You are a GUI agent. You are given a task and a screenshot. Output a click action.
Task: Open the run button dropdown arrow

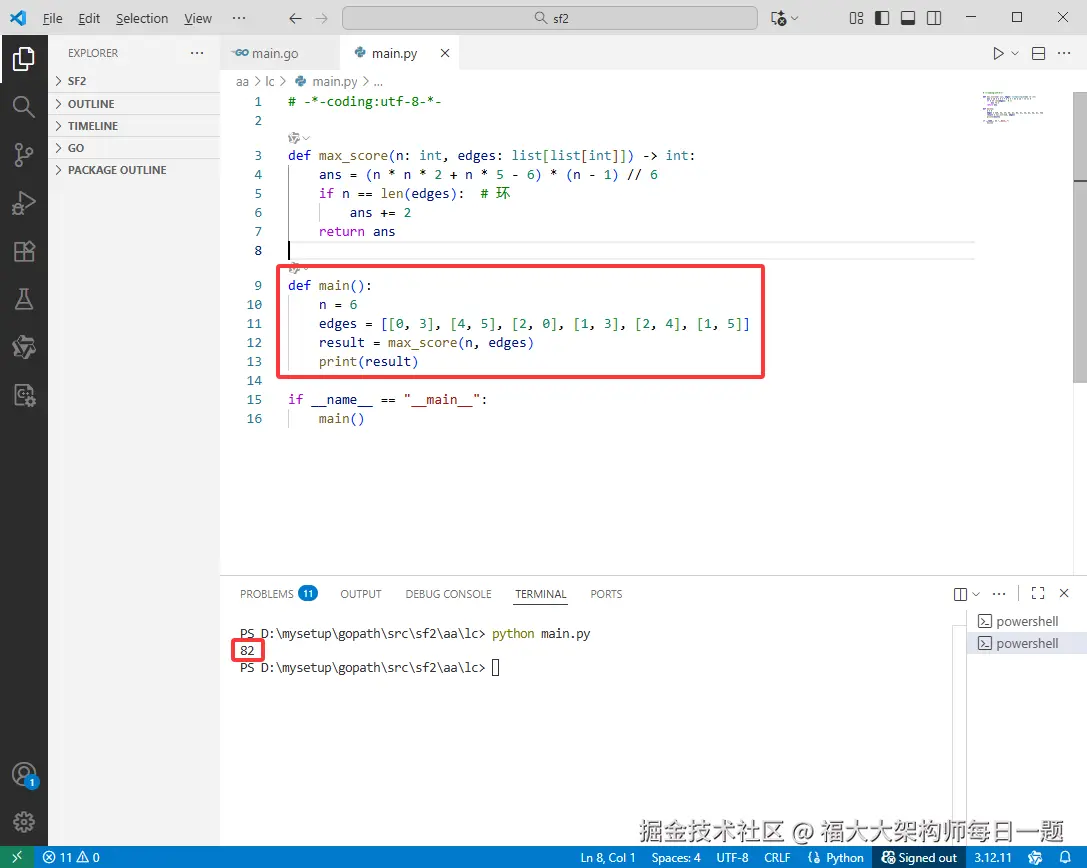point(1015,53)
